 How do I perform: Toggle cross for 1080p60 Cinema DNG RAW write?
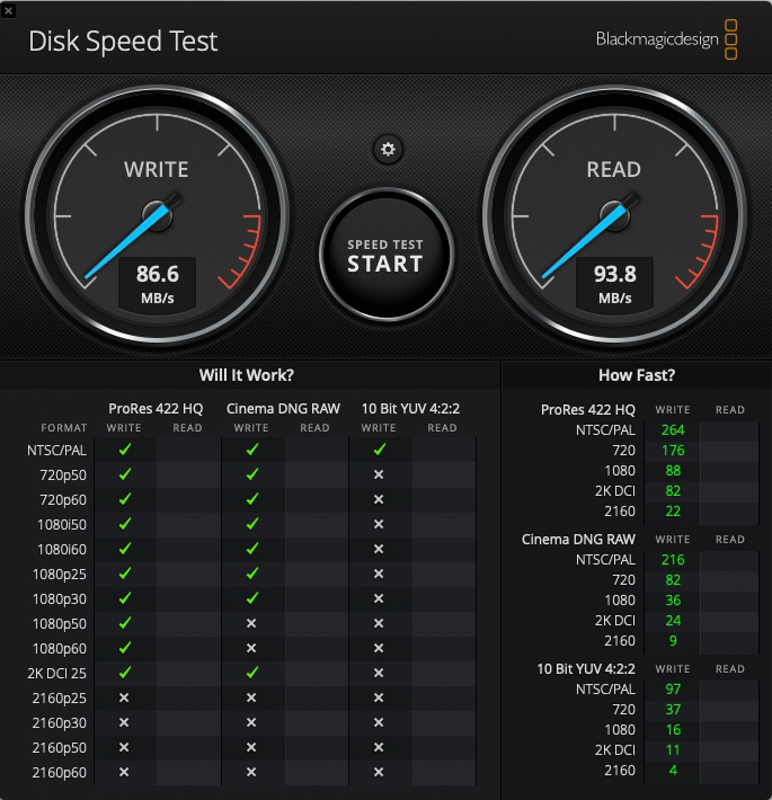click(x=250, y=648)
